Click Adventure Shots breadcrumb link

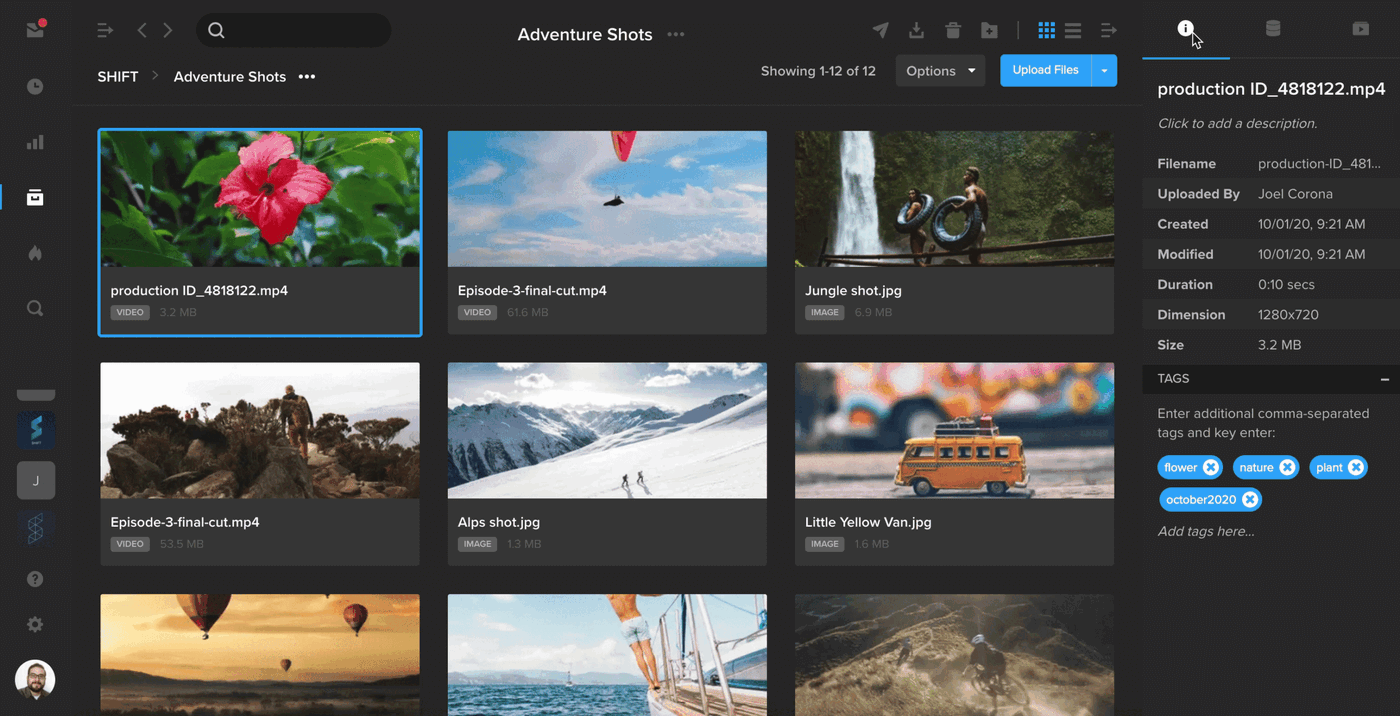coord(230,76)
